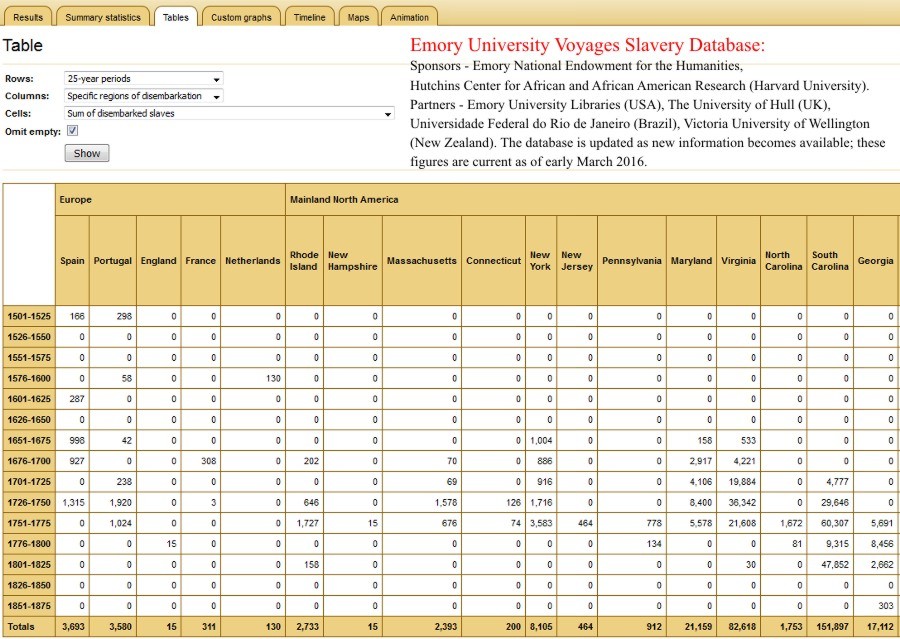Expand the Rows dropdown for 25-year periods
The height and width of the screenshot is (639, 900).
143,79
